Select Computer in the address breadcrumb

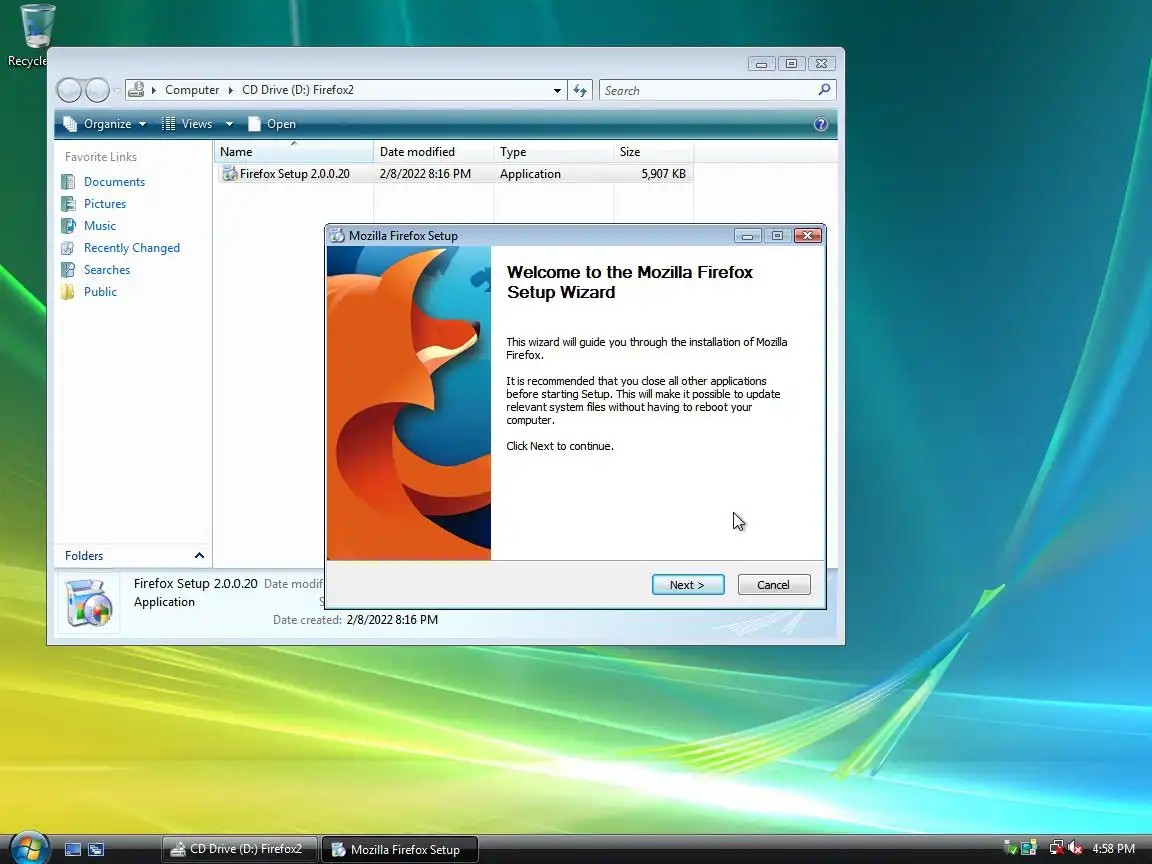(192, 90)
